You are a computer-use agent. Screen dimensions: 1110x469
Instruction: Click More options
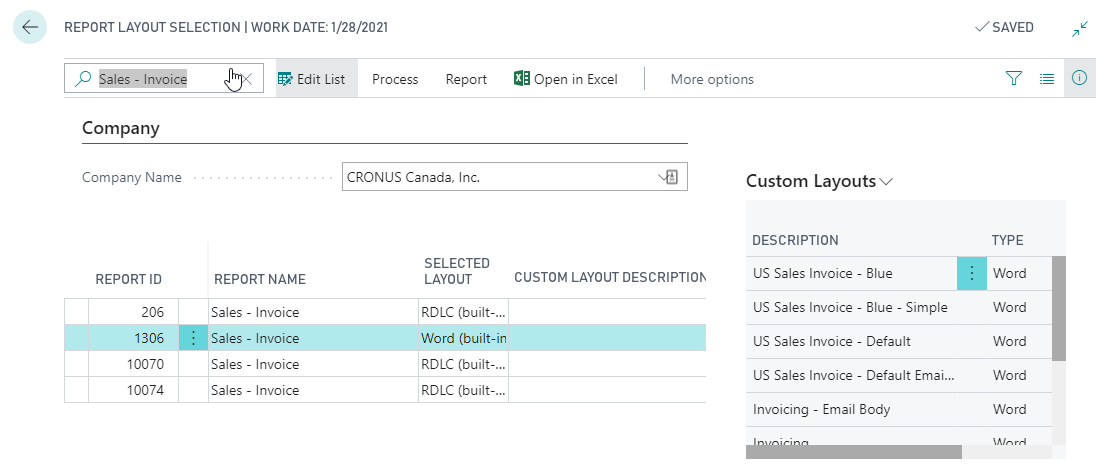(x=712, y=79)
